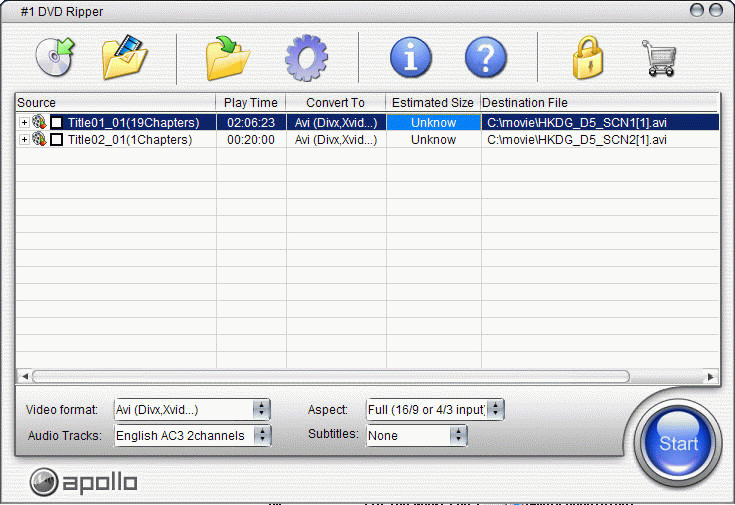
Task: Sort by the Play Time column header
Action: click(251, 103)
